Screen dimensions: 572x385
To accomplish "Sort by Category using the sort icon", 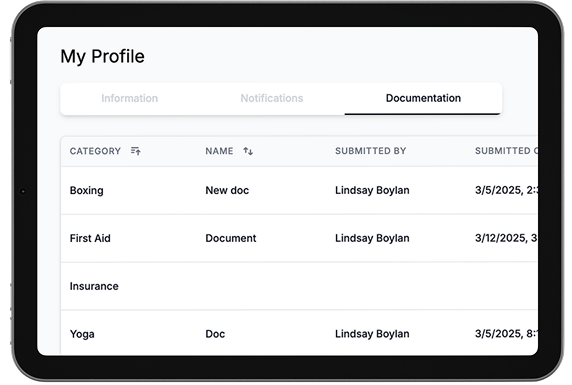I will pos(136,151).
